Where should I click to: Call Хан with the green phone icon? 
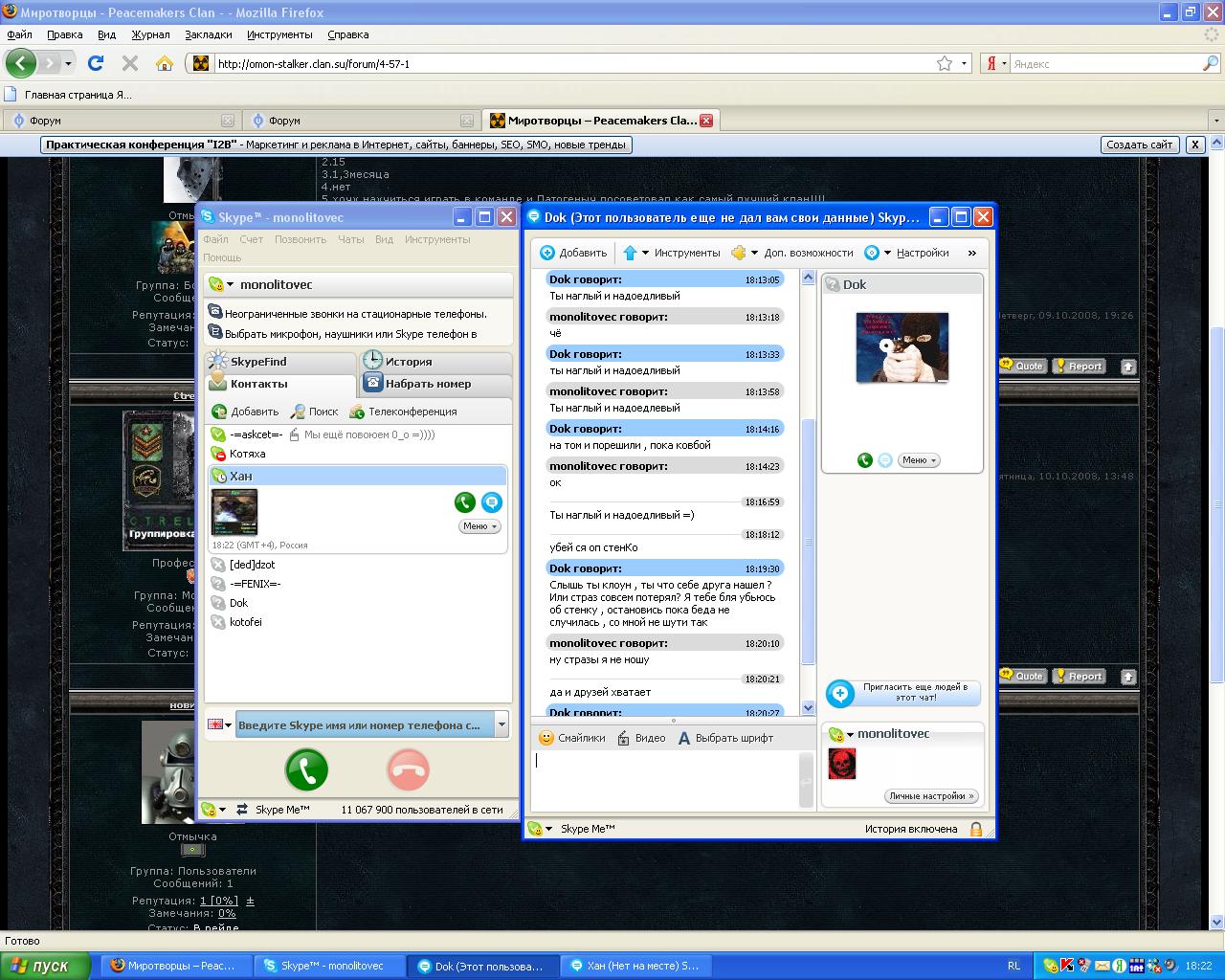pyautogui.click(x=465, y=502)
